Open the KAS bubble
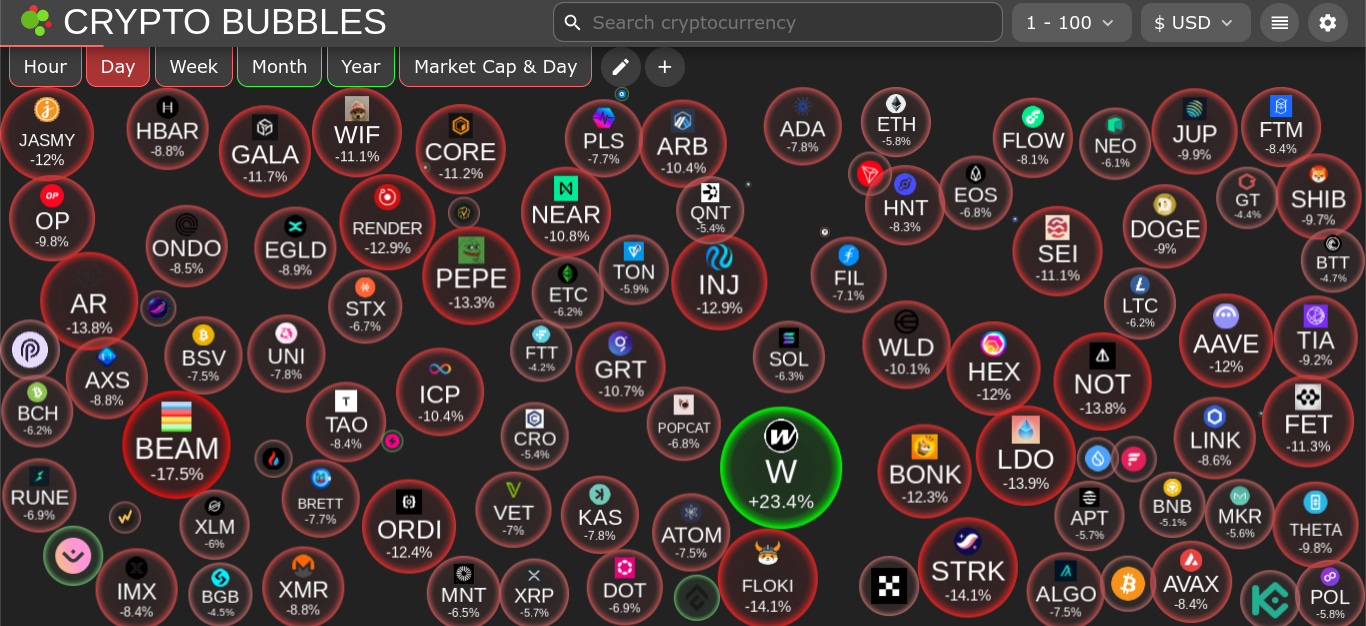The image size is (1366, 626). tap(600, 515)
